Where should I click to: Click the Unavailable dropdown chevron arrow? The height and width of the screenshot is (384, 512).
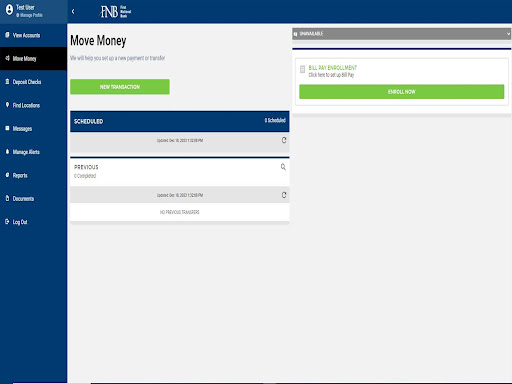coord(508,34)
